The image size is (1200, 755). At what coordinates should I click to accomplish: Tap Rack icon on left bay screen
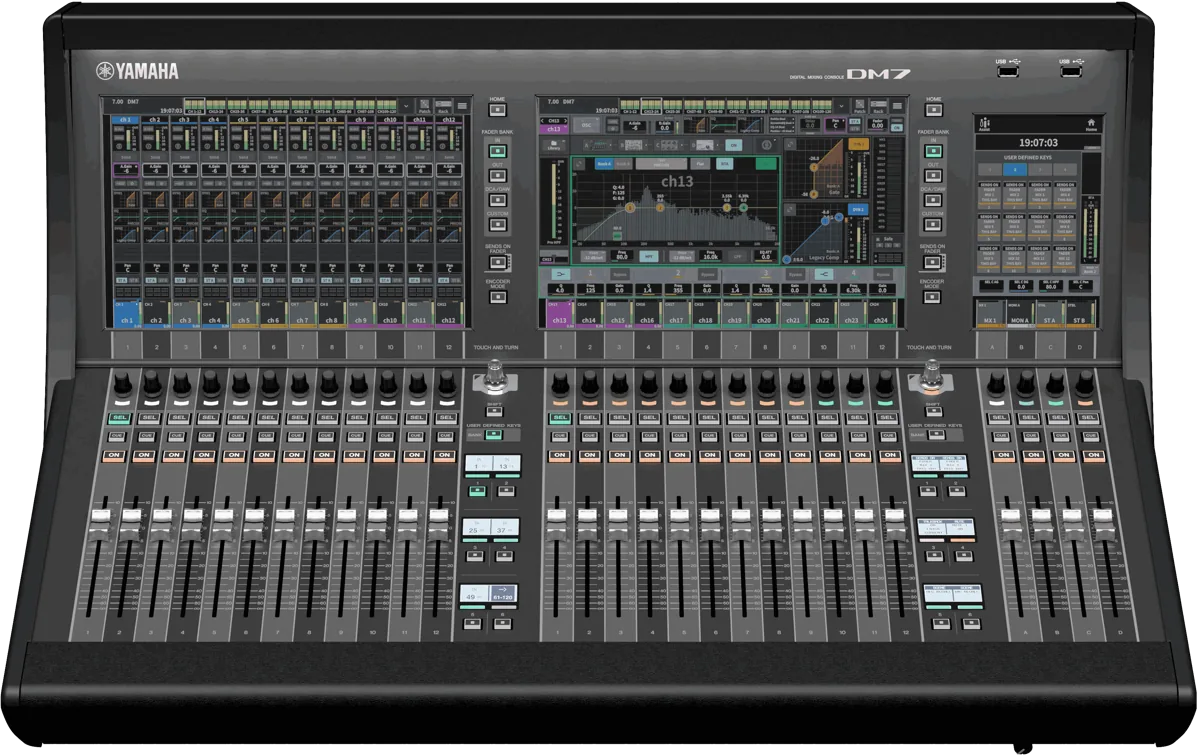point(443,106)
